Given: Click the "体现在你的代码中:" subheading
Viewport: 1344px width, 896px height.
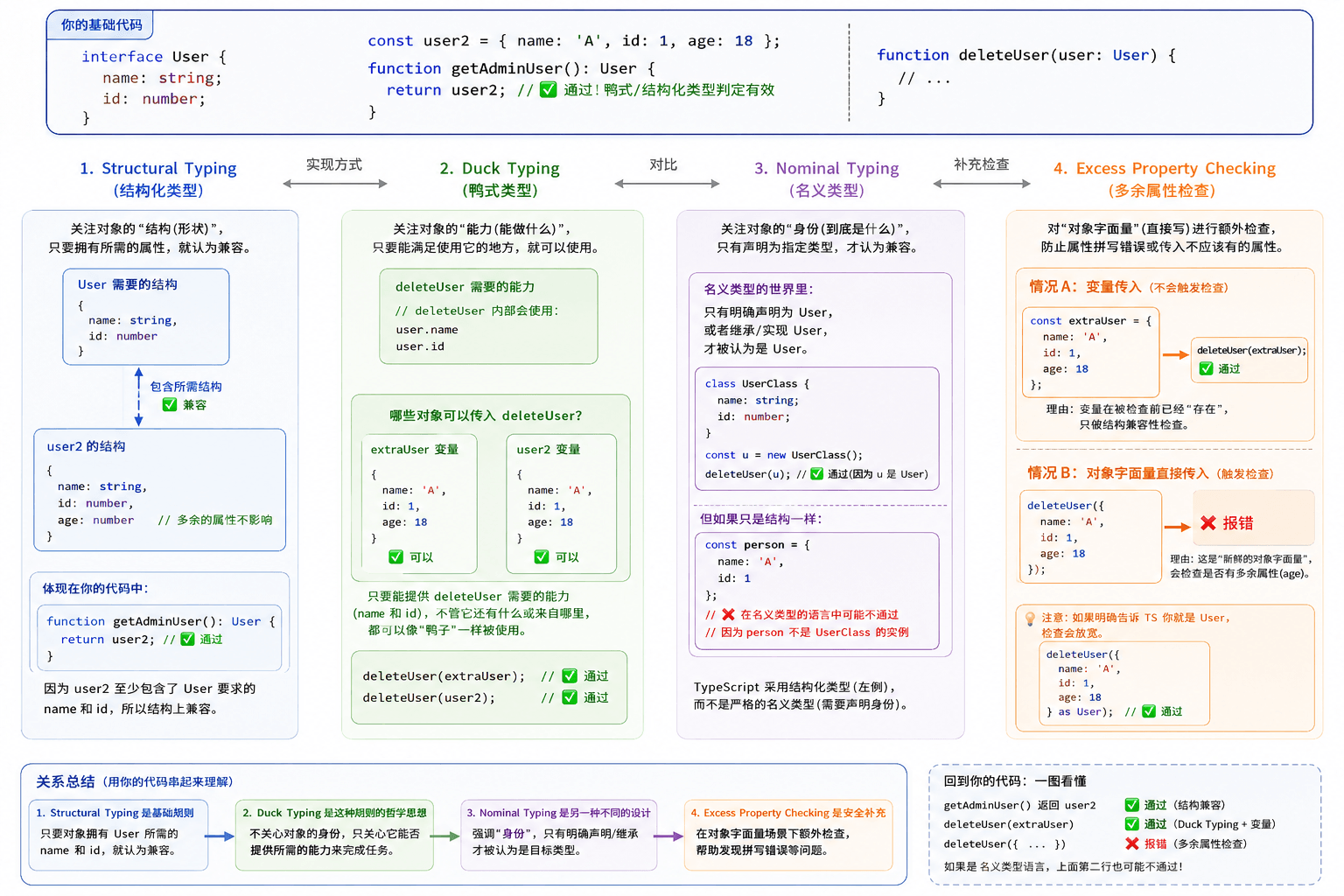Looking at the screenshot, I should (95, 588).
